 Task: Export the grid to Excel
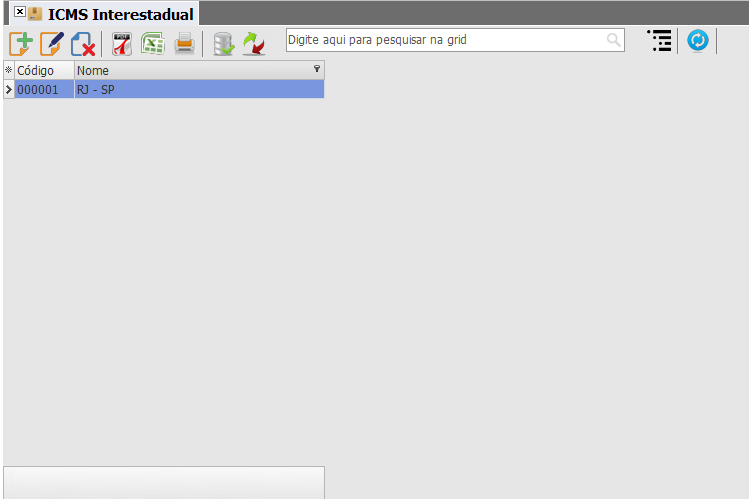coord(153,43)
